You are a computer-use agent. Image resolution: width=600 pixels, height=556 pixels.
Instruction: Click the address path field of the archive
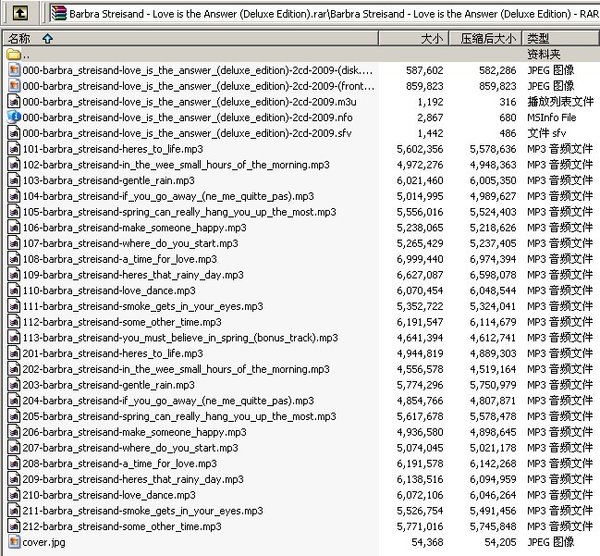324,14
